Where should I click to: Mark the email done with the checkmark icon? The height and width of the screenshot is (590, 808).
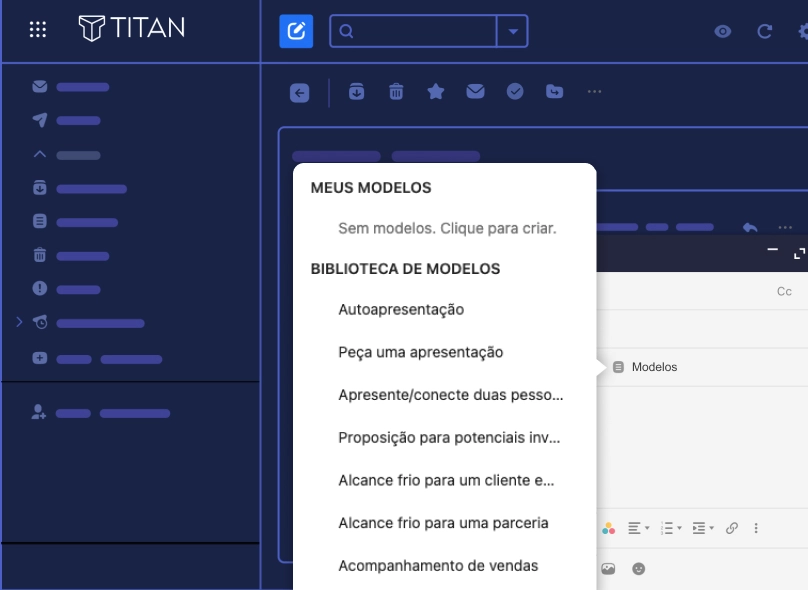point(515,92)
